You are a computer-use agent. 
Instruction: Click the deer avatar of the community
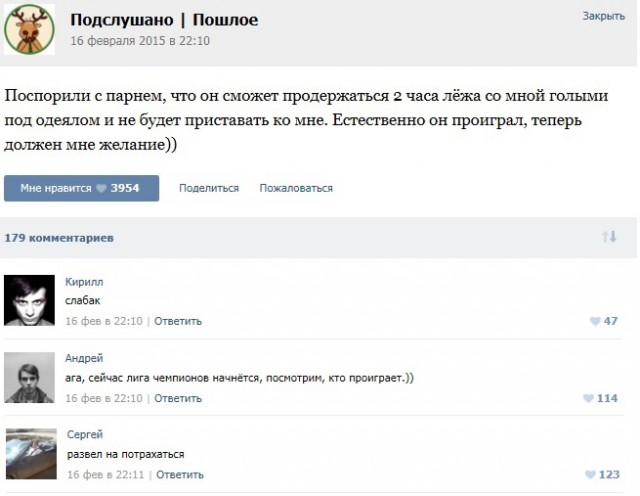click(x=31, y=31)
